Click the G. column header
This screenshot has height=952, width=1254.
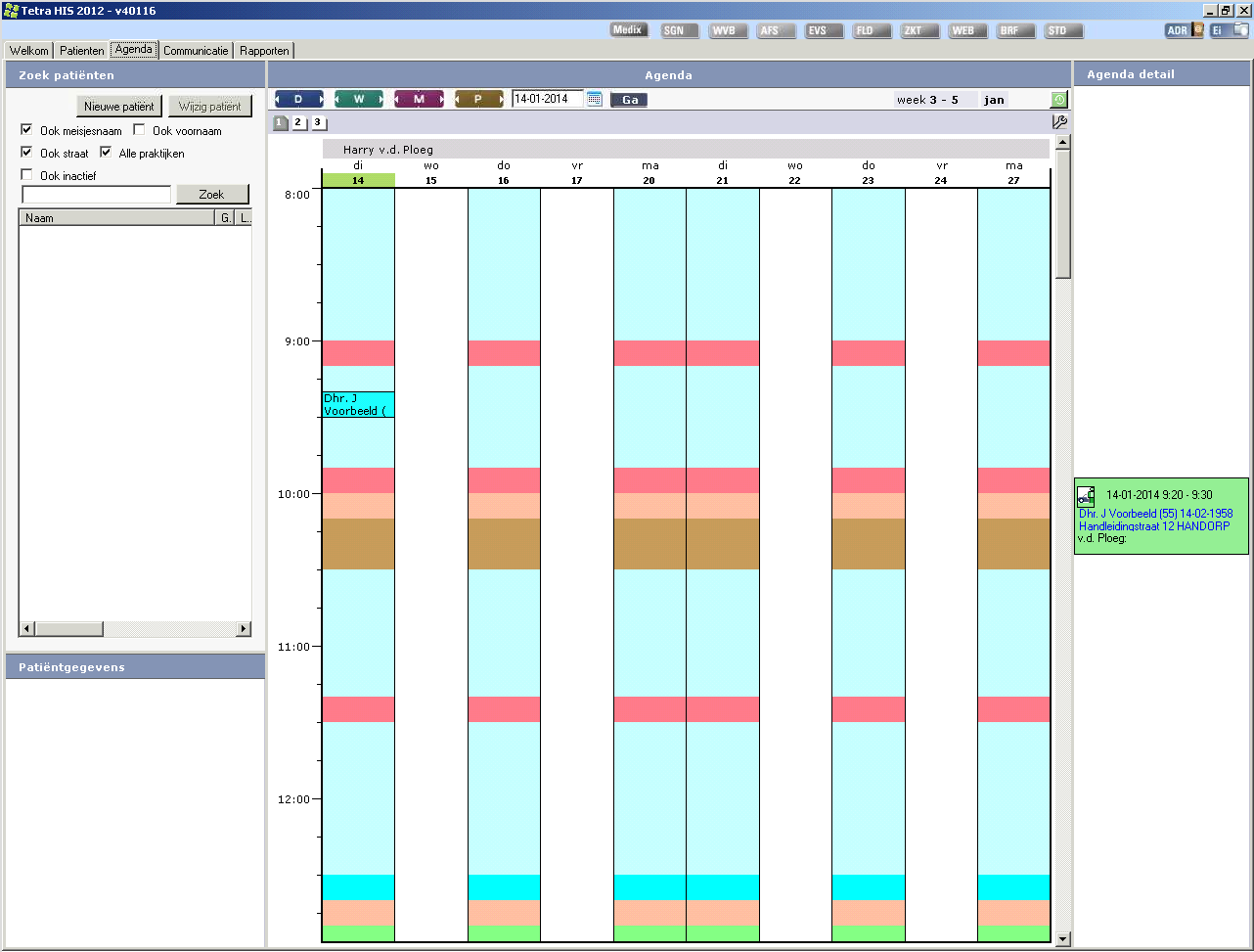226,218
